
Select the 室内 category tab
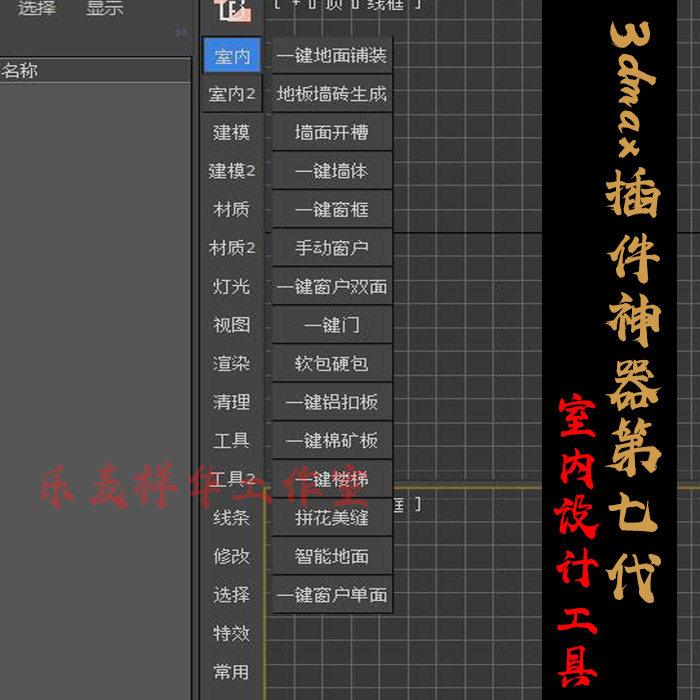click(232, 55)
